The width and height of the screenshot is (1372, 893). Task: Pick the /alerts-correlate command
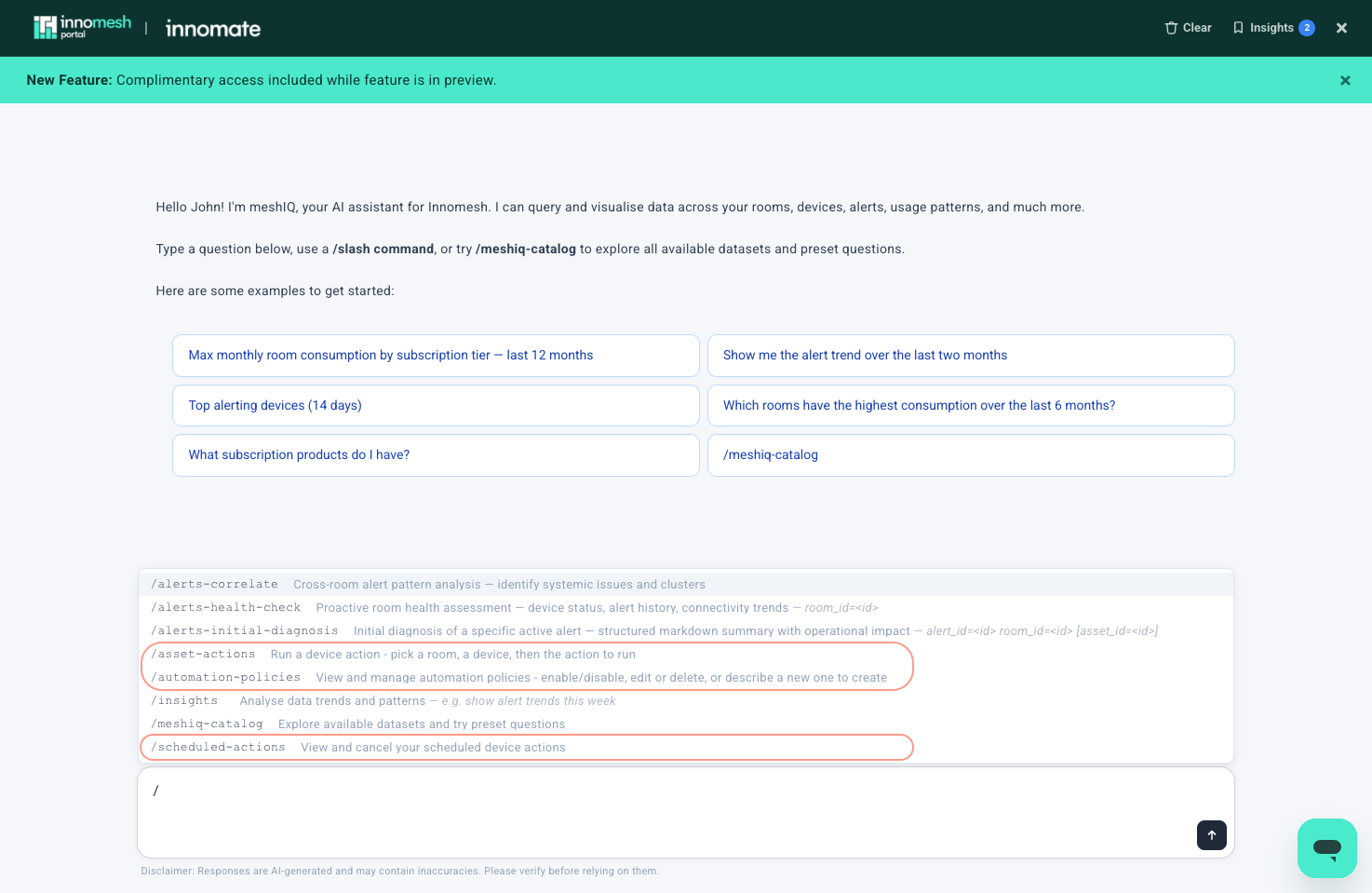click(x=686, y=585)
